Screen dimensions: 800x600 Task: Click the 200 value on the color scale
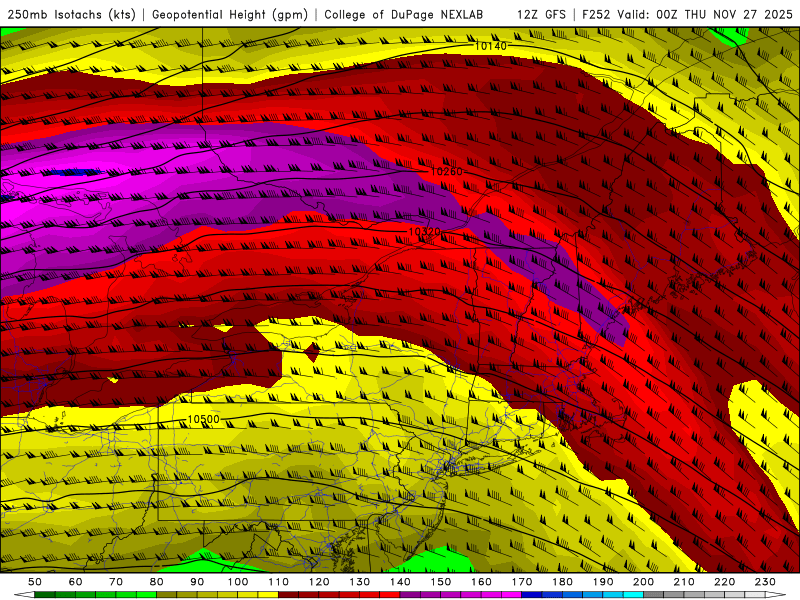tap(644, 582)
